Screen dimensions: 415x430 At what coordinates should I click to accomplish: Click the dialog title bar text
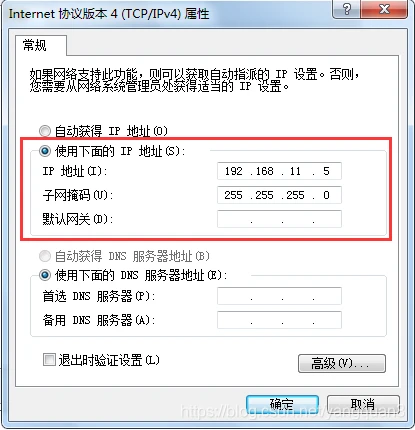pos(109,14)
